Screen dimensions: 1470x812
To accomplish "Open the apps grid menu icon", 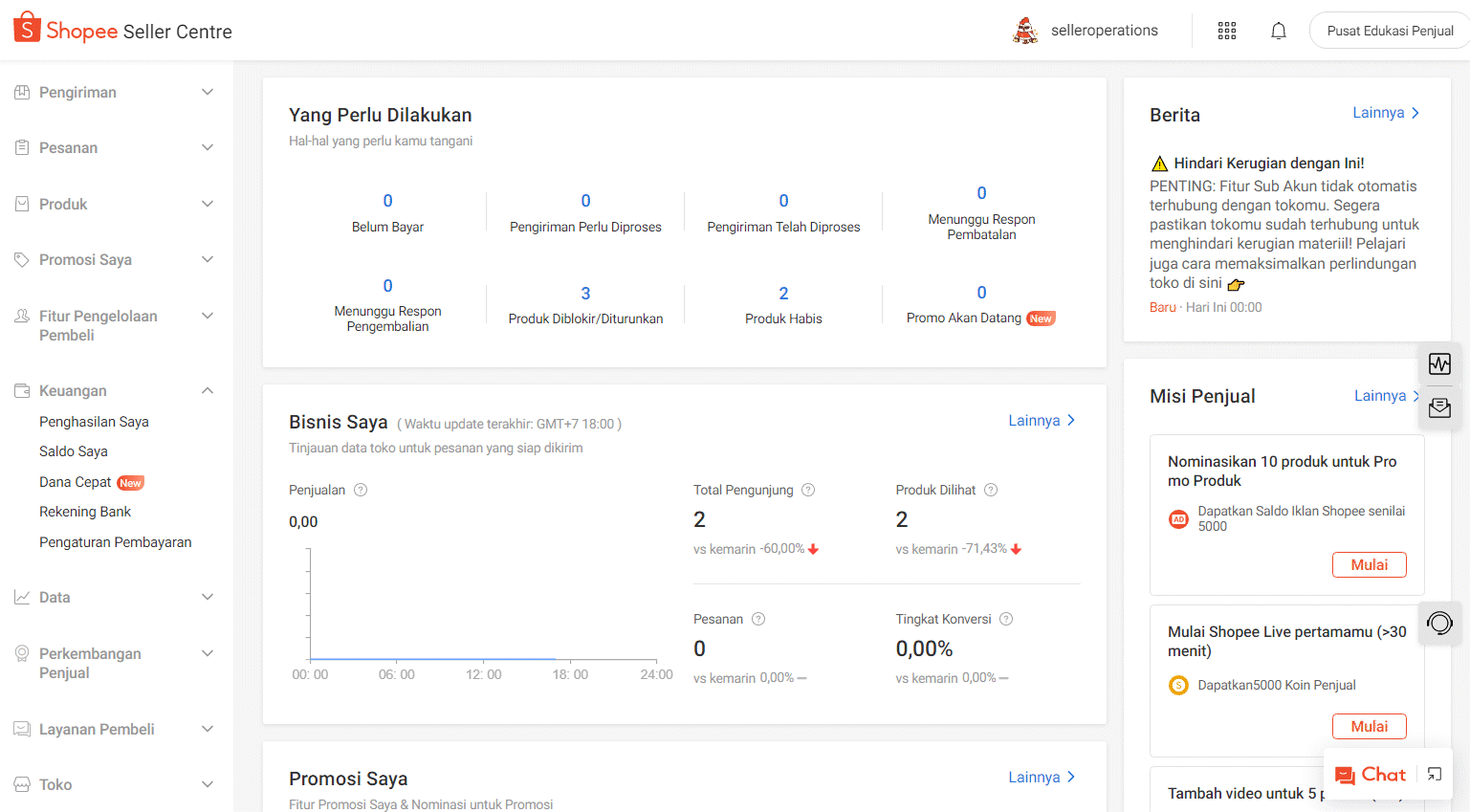I will 1227,31.
